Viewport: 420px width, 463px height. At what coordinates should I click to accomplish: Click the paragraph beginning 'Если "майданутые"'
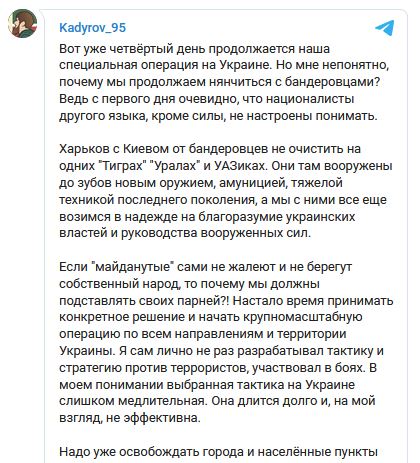pos(226,342)
